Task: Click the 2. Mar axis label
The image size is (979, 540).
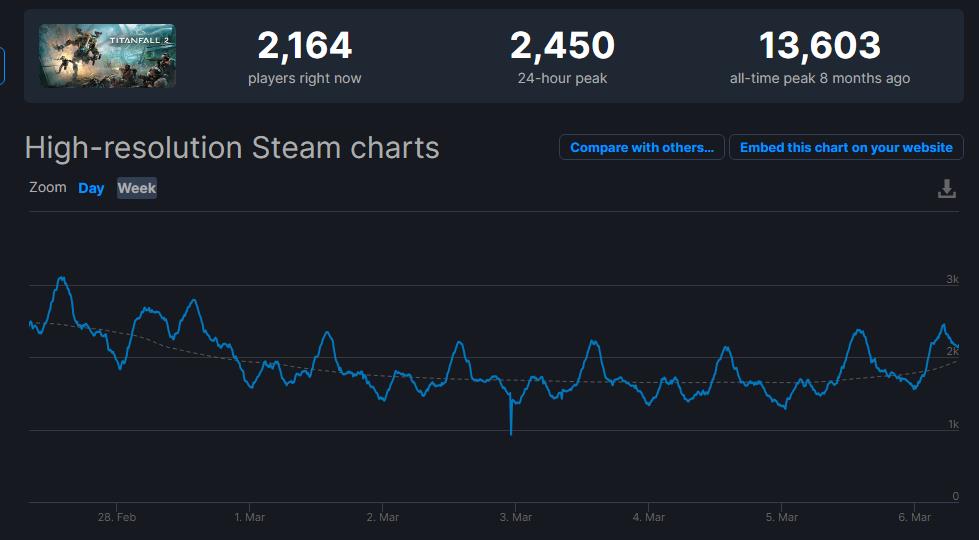Action: click(383, 518)
